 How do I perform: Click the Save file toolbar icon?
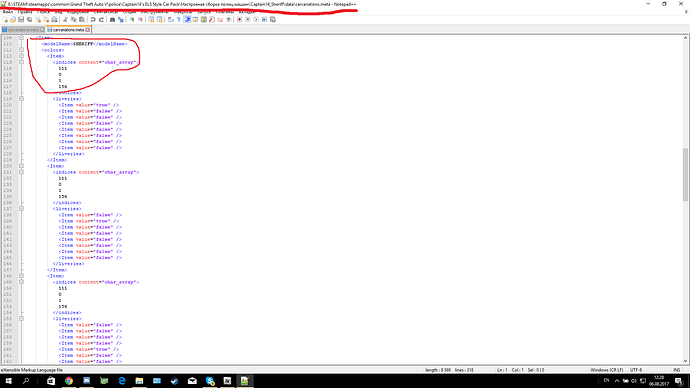[21, 20]
